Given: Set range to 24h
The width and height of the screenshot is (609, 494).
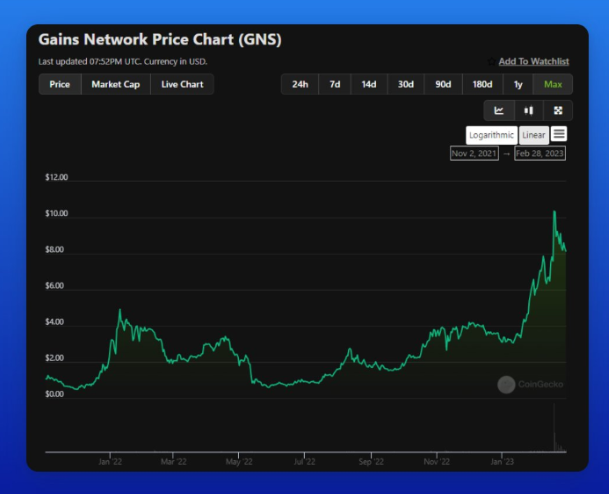Looking at the screenshot, I should 300,84.
